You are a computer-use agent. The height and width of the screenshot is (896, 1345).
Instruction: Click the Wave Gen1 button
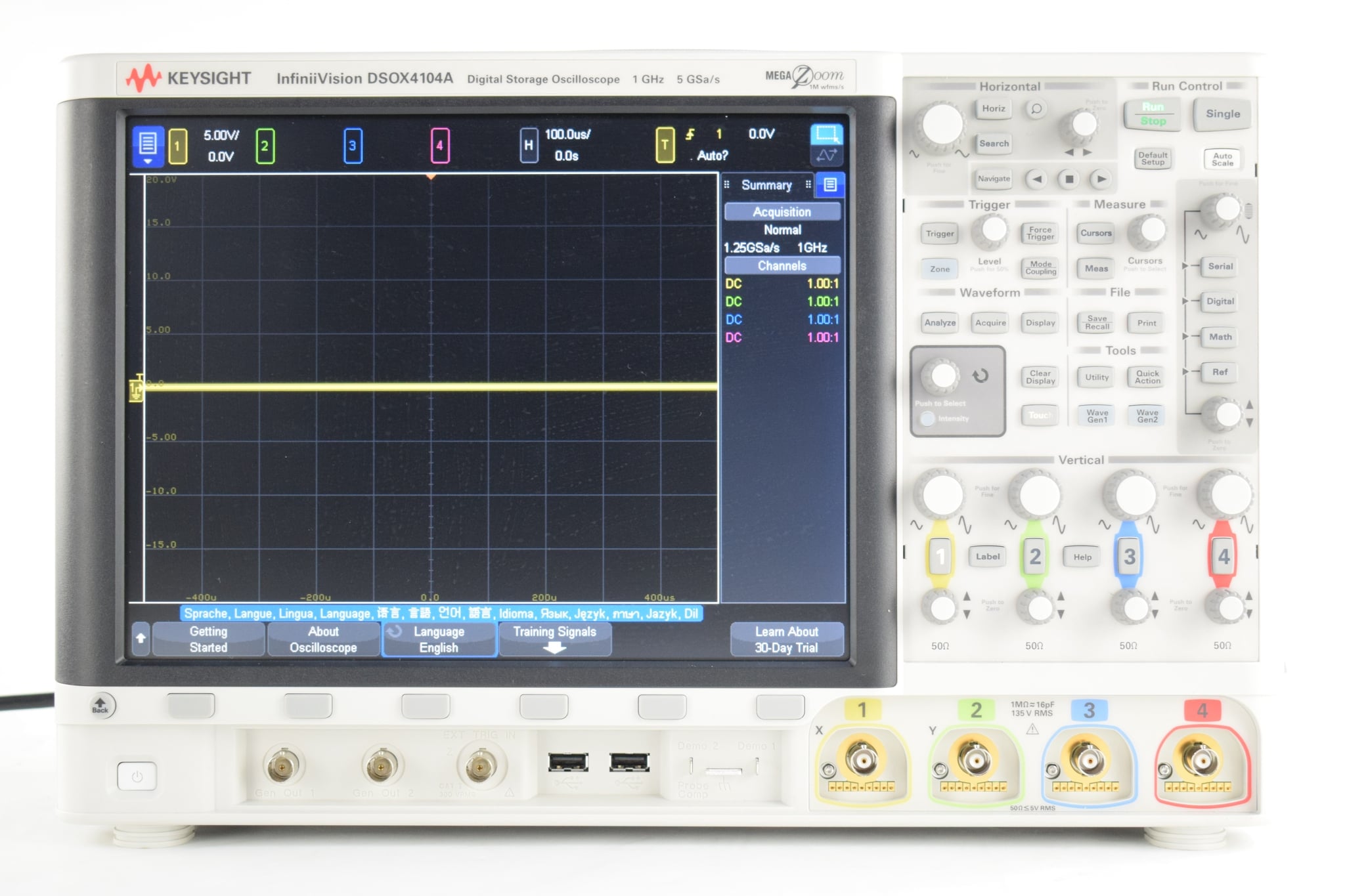[1097, 416]
